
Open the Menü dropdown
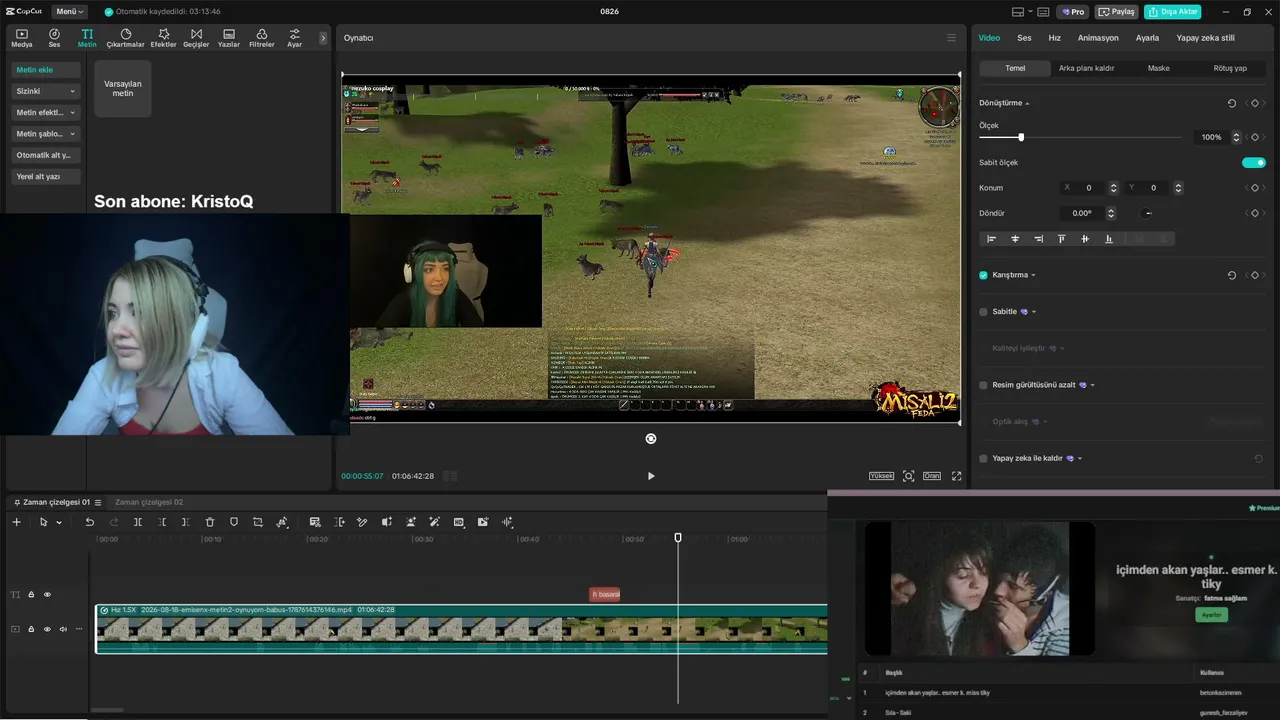69,12
